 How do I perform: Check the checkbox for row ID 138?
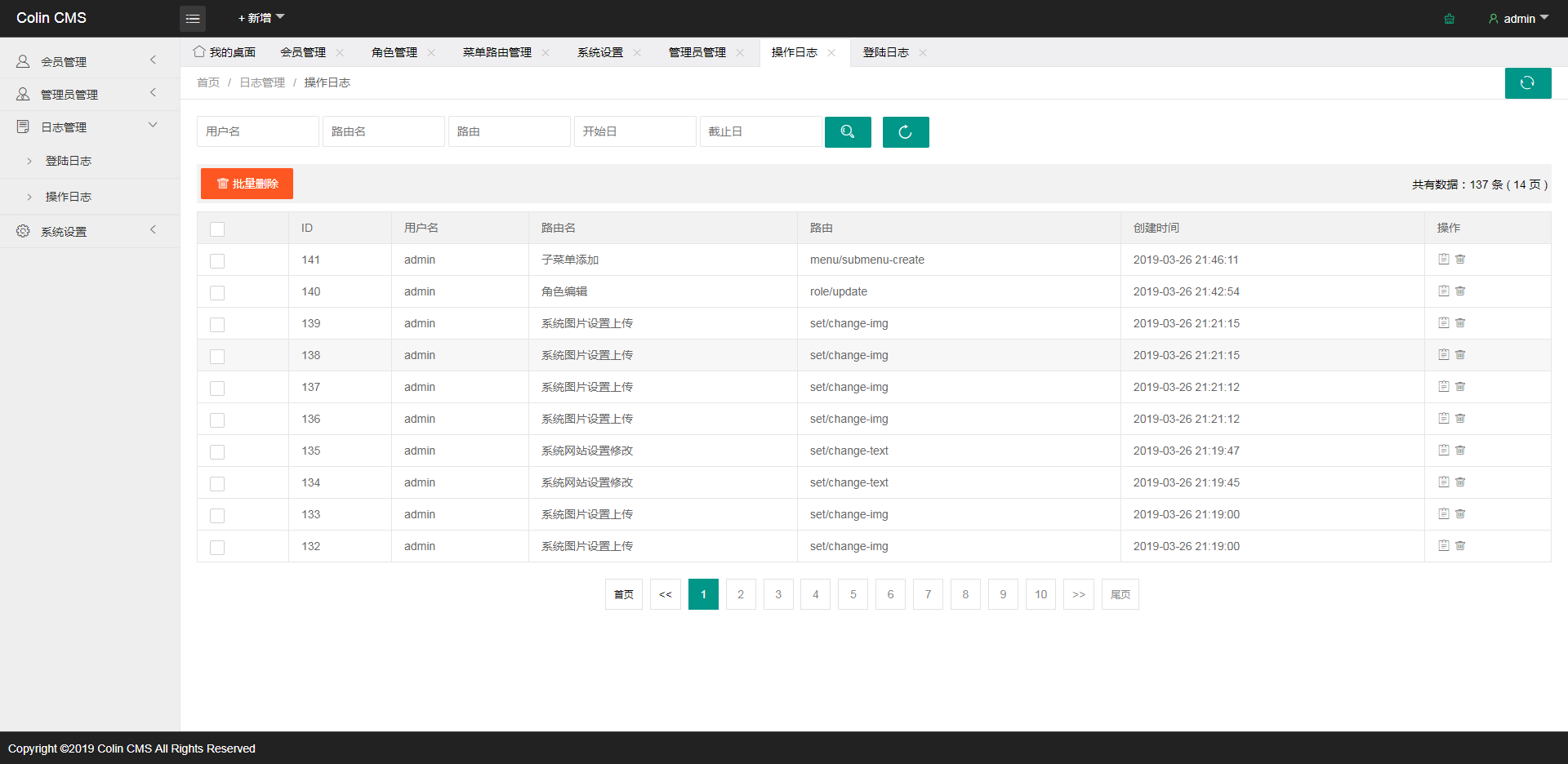[x=217, y=357]
